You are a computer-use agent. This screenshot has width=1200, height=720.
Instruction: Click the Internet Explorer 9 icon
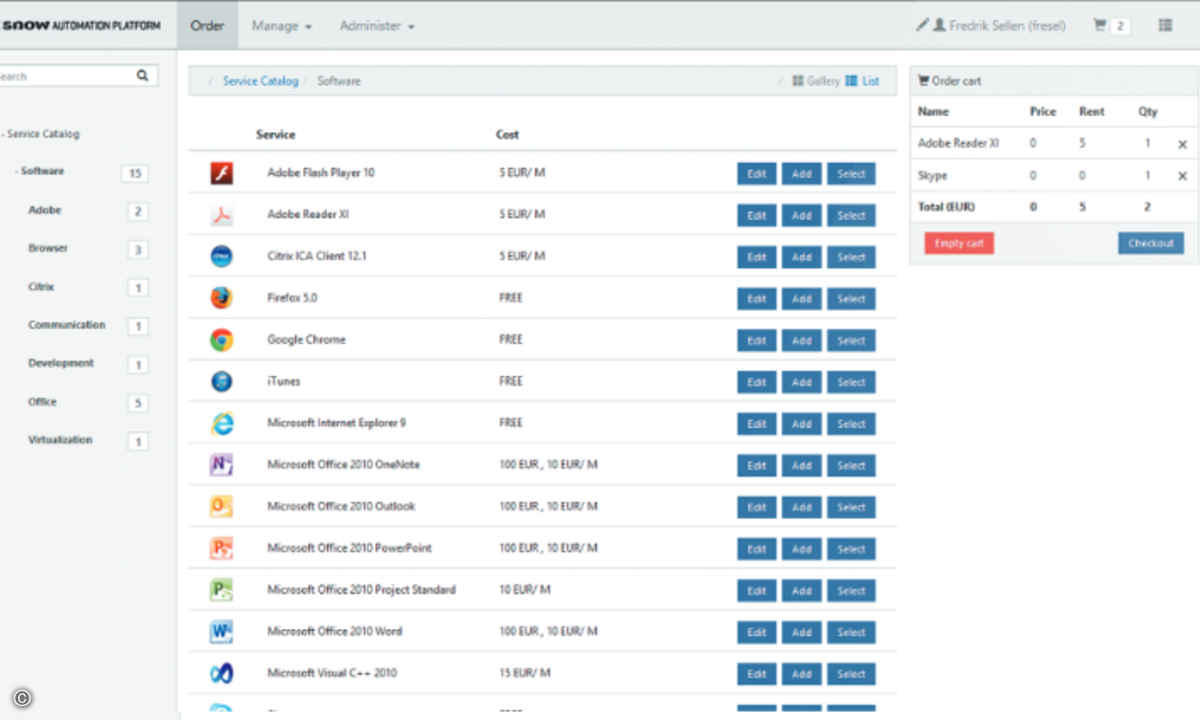tap(221, 424)
